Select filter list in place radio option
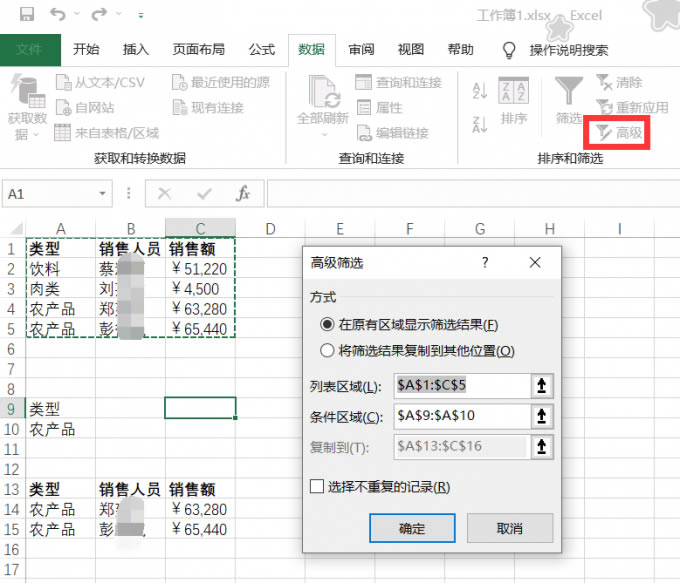Viewport: 680px width, 583px height. coord(326,325)
